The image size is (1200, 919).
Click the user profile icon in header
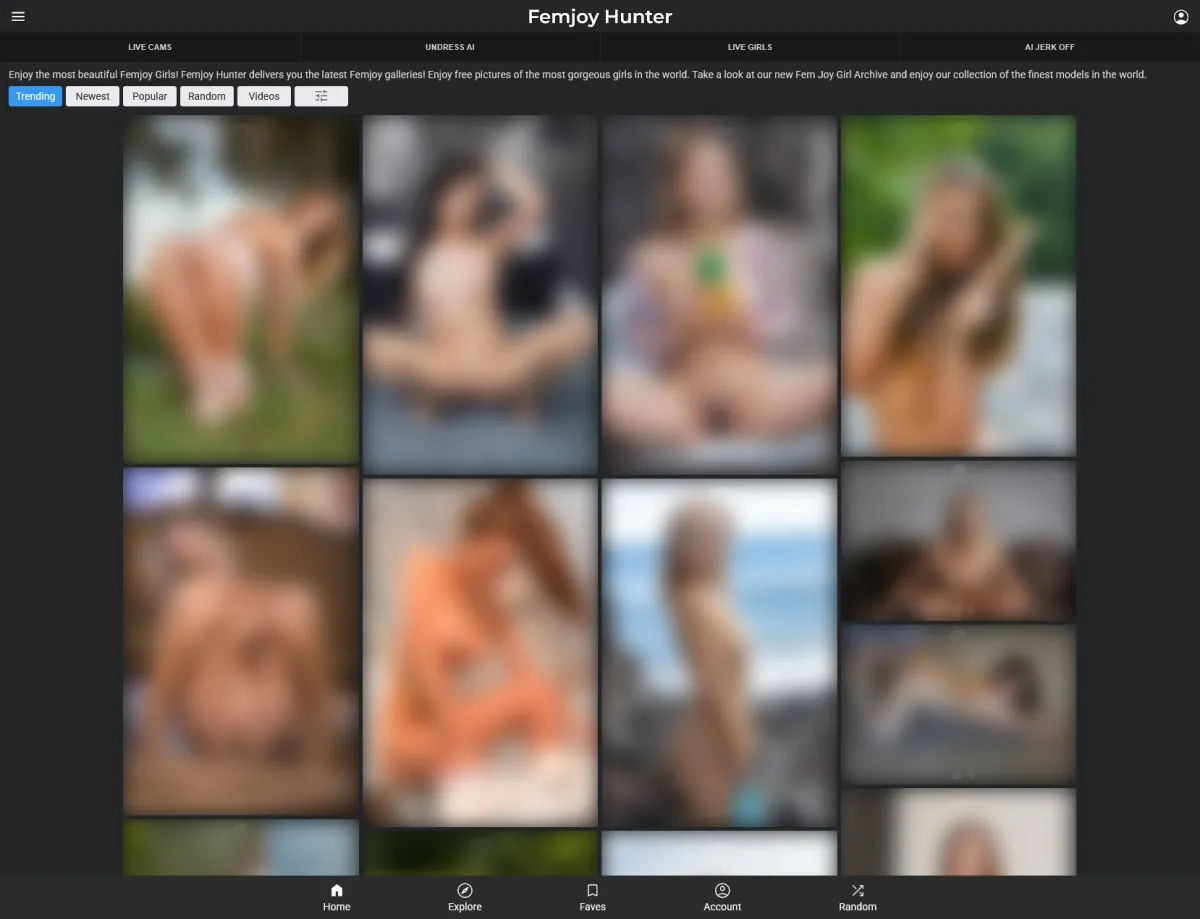click(1181, 17)
